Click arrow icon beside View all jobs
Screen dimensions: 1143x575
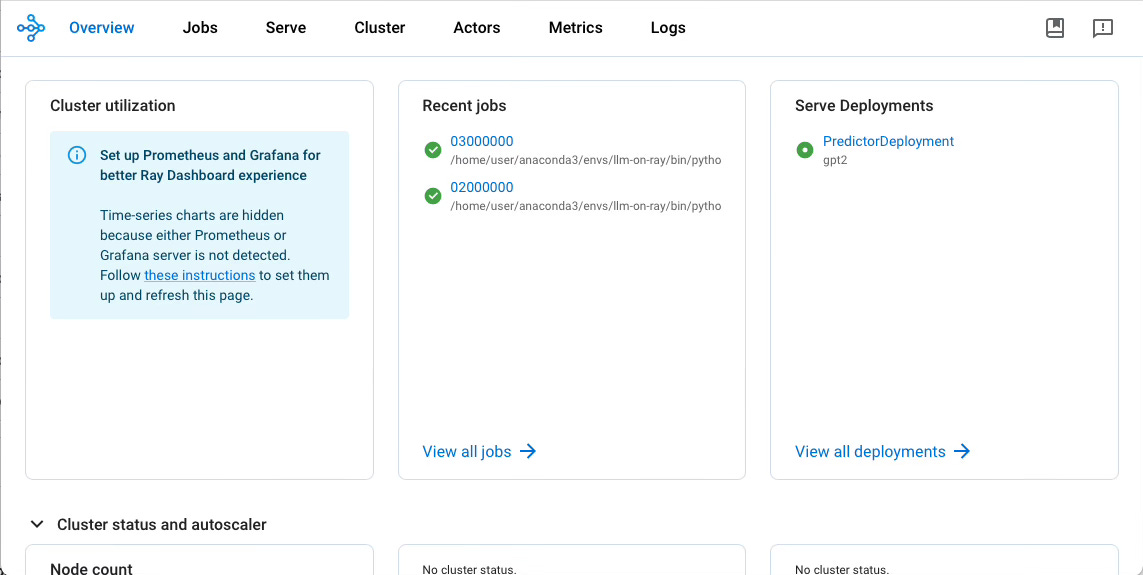[528, 451]
